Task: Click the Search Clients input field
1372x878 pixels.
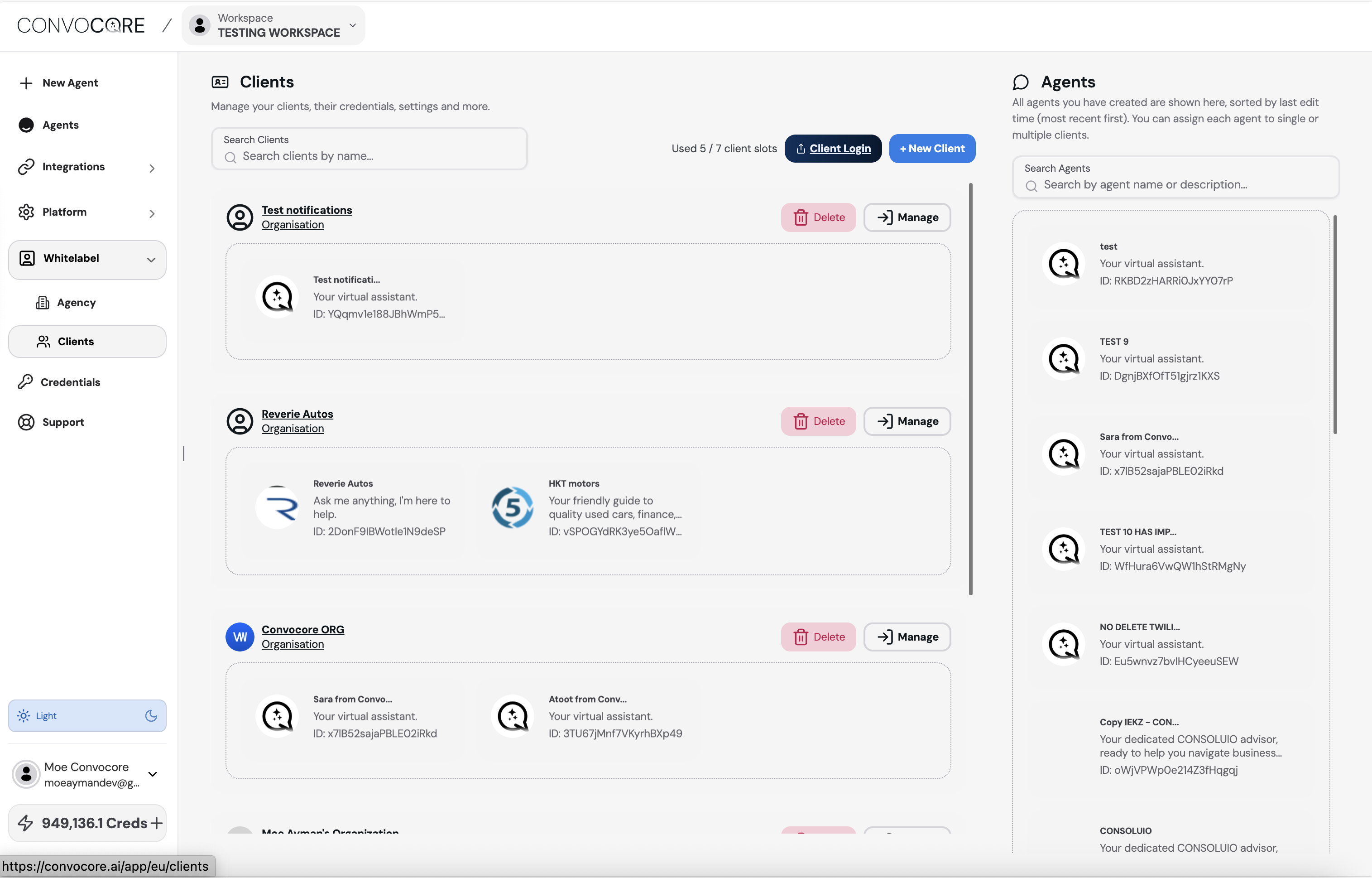Action: [376, 156]
